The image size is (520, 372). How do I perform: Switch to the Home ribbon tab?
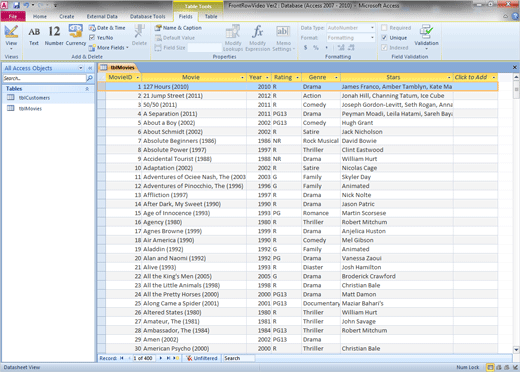pyautogui.click(x=40, y=16)
